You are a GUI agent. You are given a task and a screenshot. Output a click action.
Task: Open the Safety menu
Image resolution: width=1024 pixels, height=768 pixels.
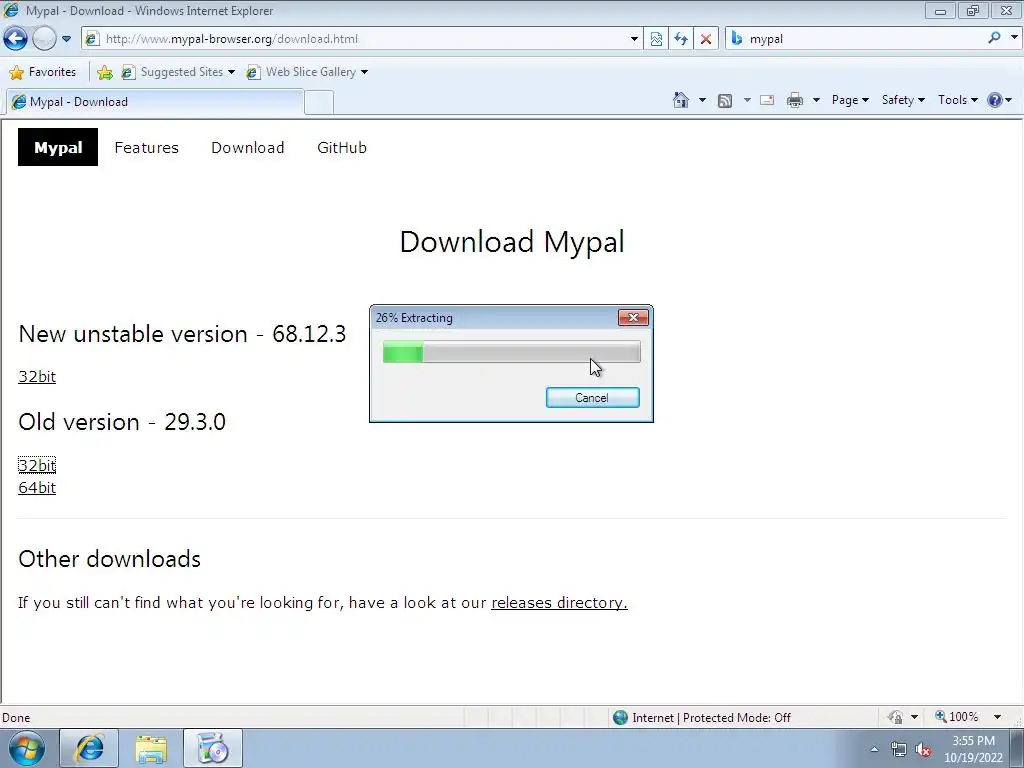point(903,100)
